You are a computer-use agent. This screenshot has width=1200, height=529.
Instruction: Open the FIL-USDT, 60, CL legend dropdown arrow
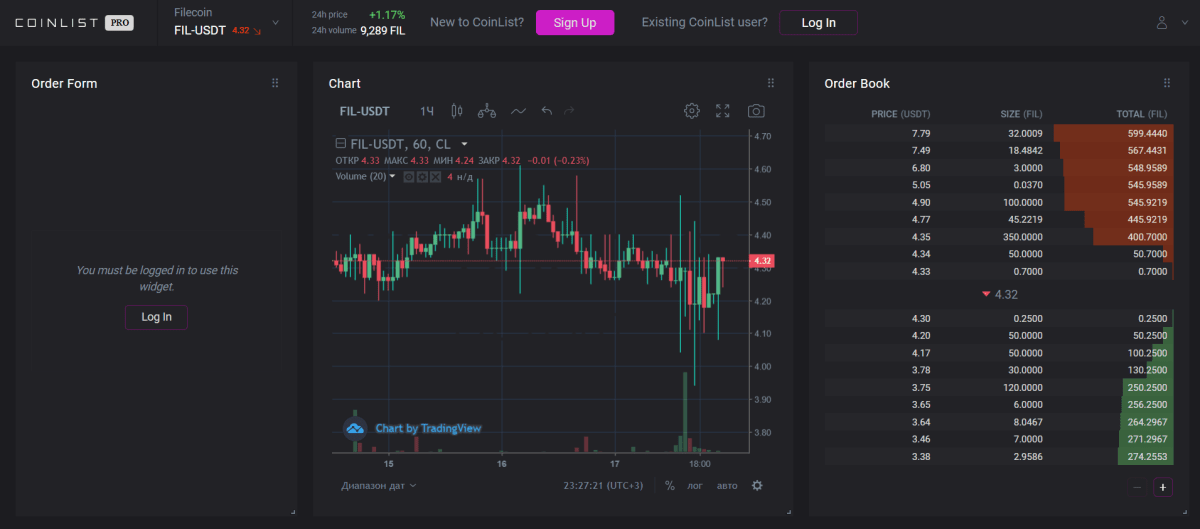(465, 144)
